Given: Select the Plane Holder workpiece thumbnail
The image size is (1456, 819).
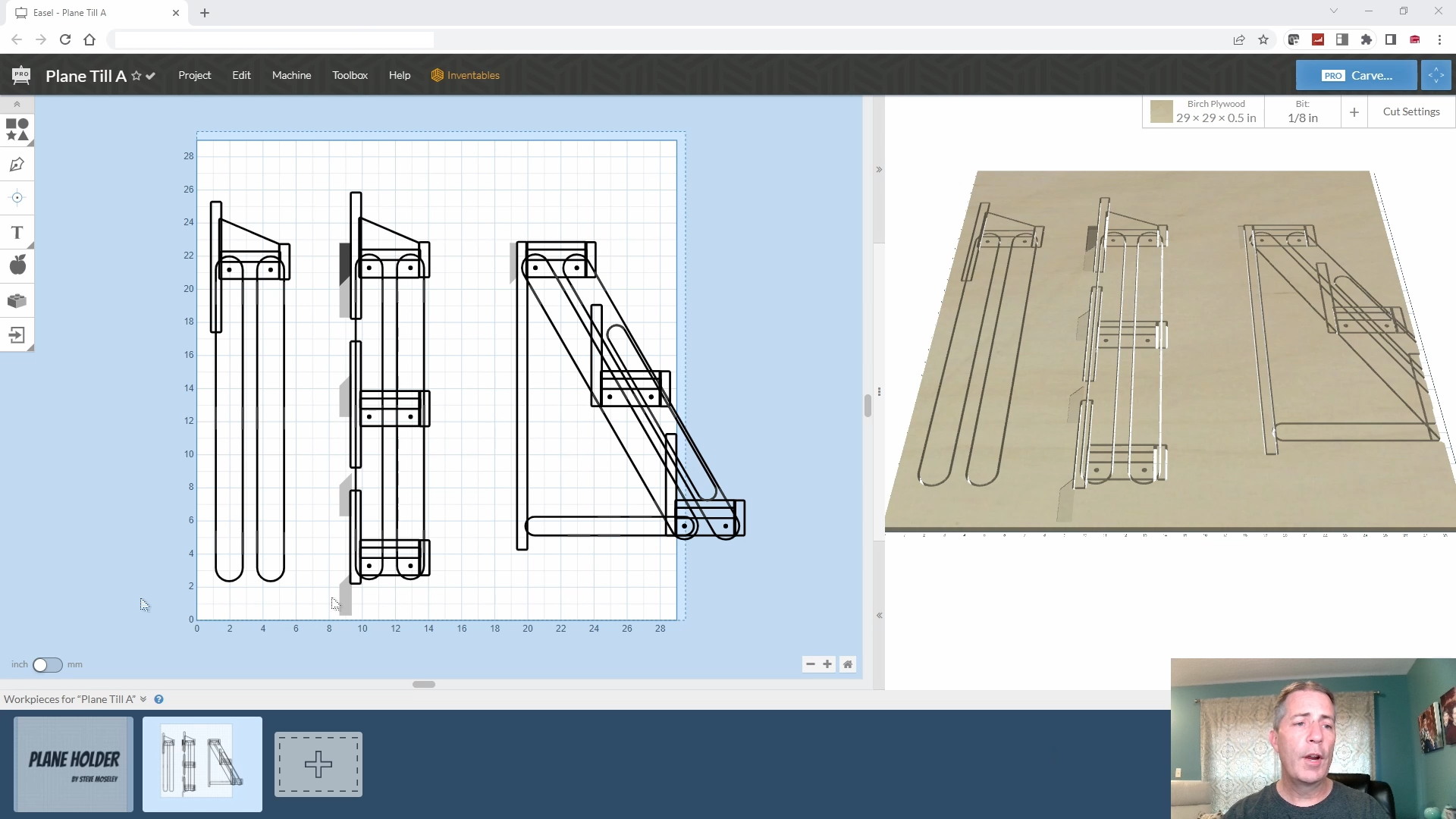Looking at the screenshot, I should [x=74, y=764].
